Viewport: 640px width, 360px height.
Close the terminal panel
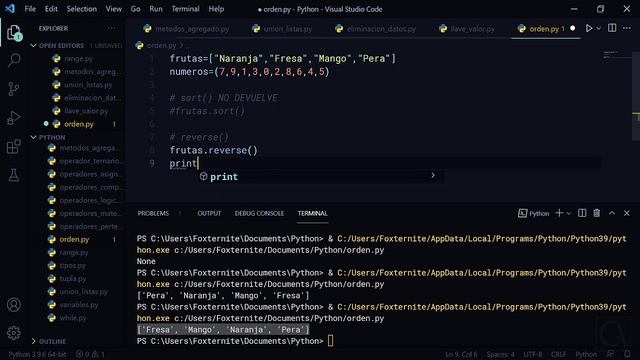pyautogui.click(x=627, y=213)
